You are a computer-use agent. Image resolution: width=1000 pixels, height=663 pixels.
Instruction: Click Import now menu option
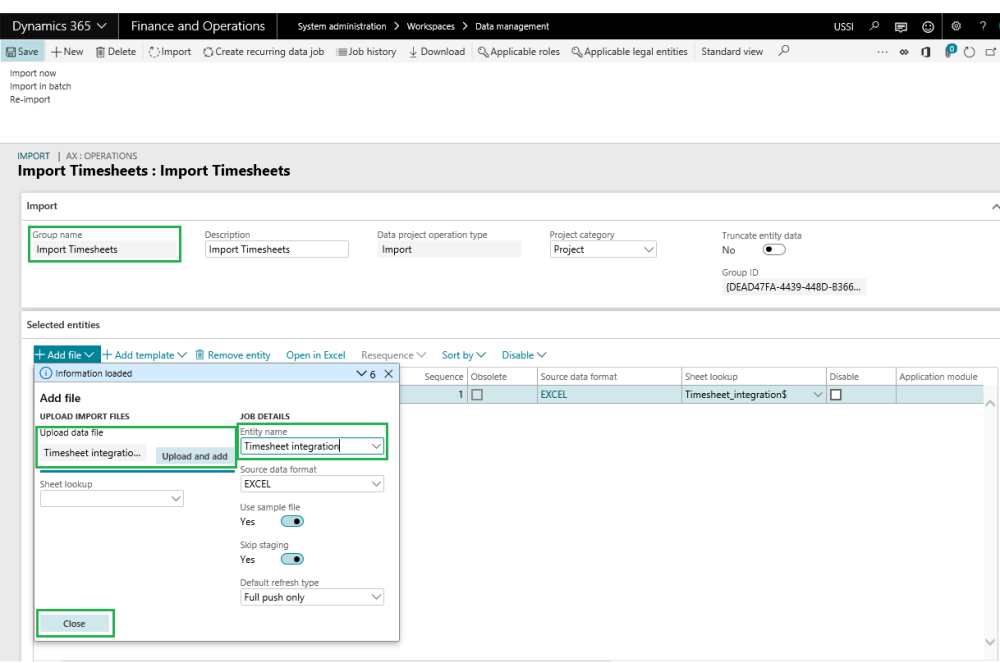pyautogui.click(x=33, y=73)
